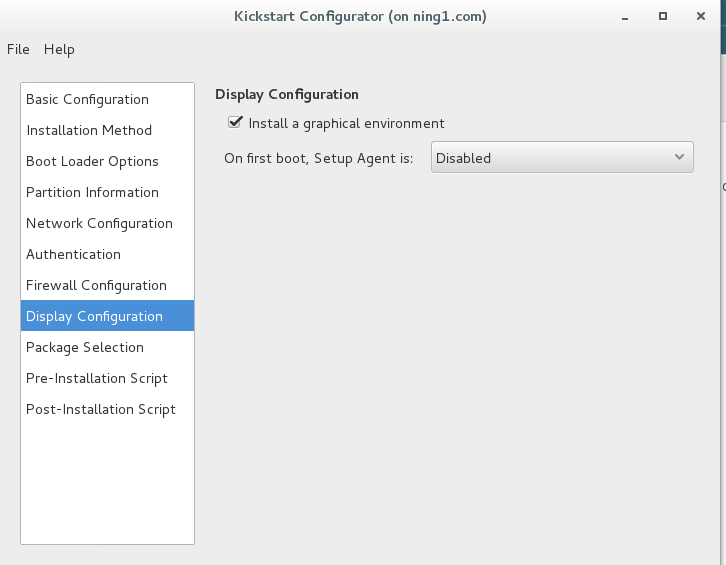Screen dimensions: 726x565
Task: Maximize the Kickstart Configurator window
Action: pos(662,17)
